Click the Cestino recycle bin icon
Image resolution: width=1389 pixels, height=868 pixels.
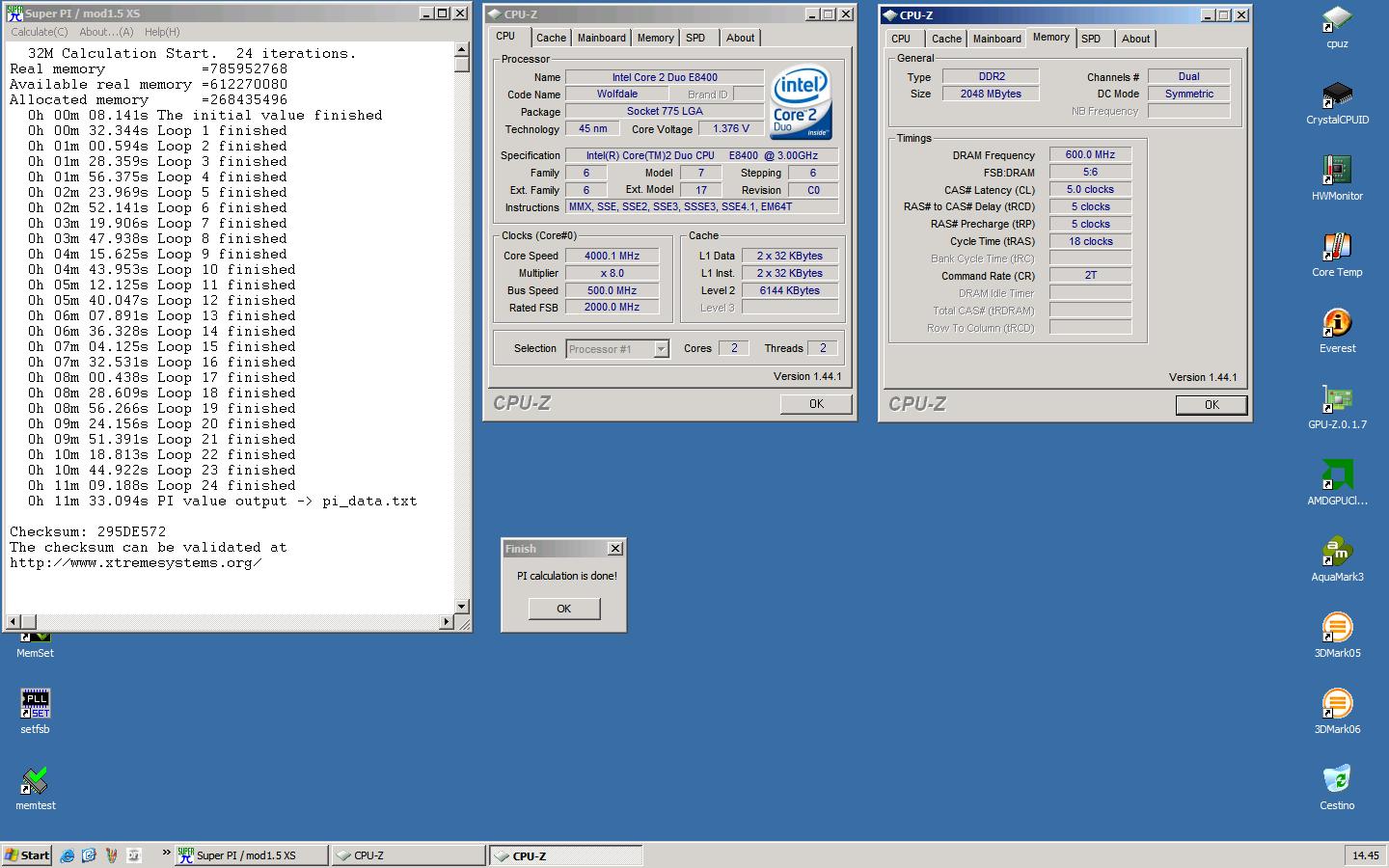click(1337, 788)
